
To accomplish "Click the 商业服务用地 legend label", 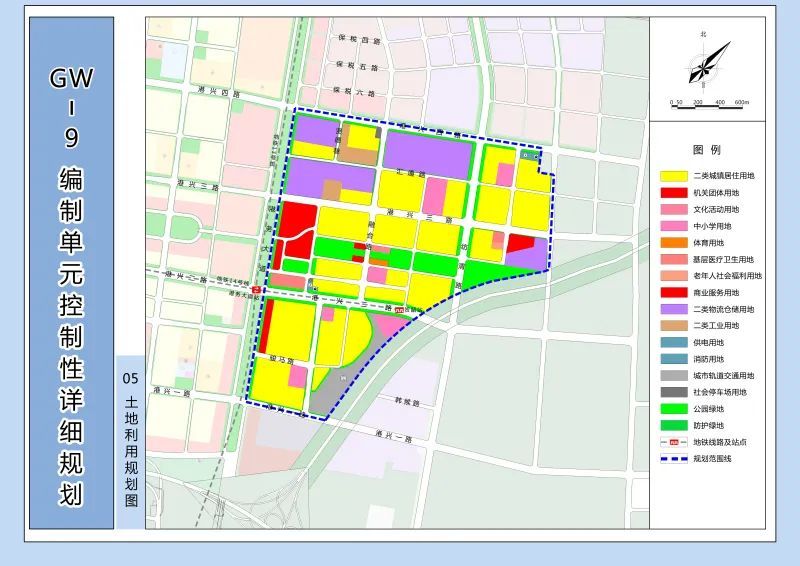I will [716, 292].
